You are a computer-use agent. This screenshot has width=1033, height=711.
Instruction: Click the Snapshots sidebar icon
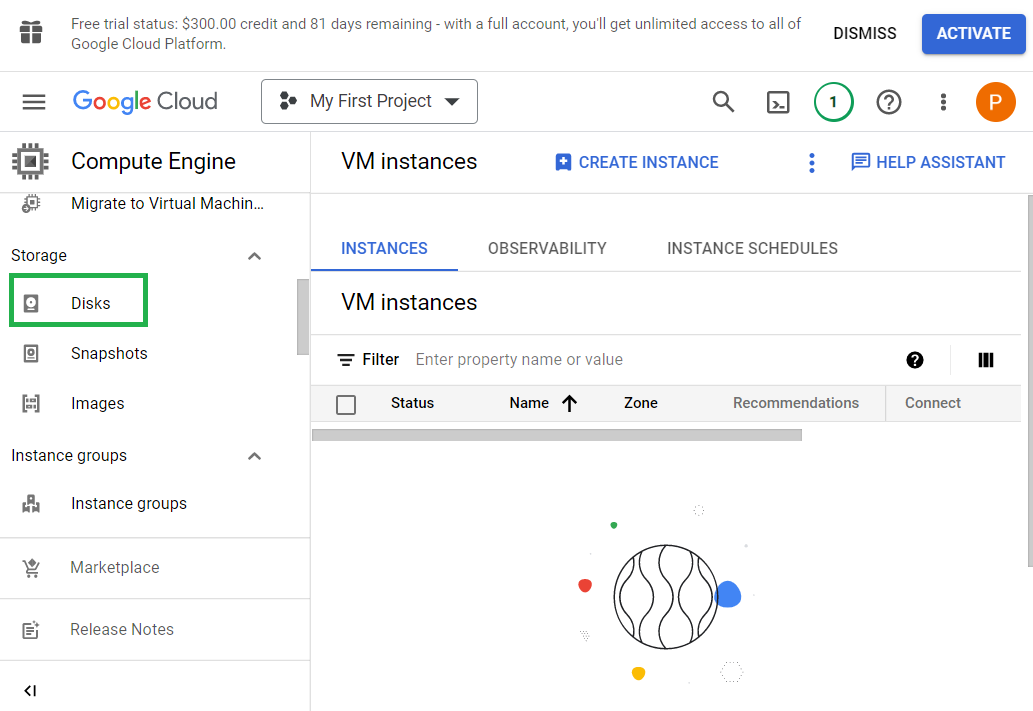(31, 353)
